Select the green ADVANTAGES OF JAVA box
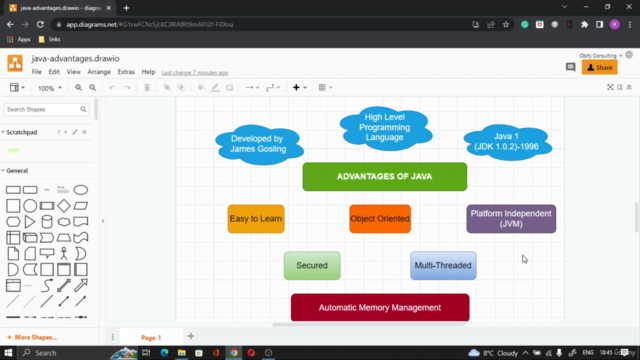 coord(385,177)
